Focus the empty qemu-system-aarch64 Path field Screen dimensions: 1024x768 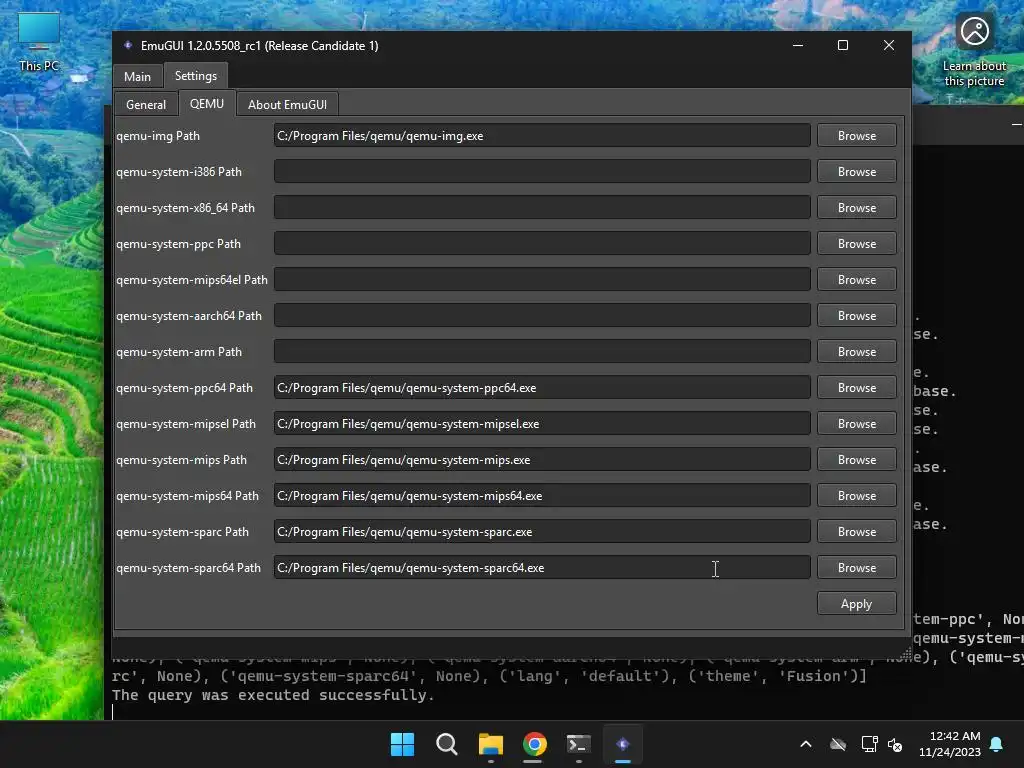[x=542, y=315]
